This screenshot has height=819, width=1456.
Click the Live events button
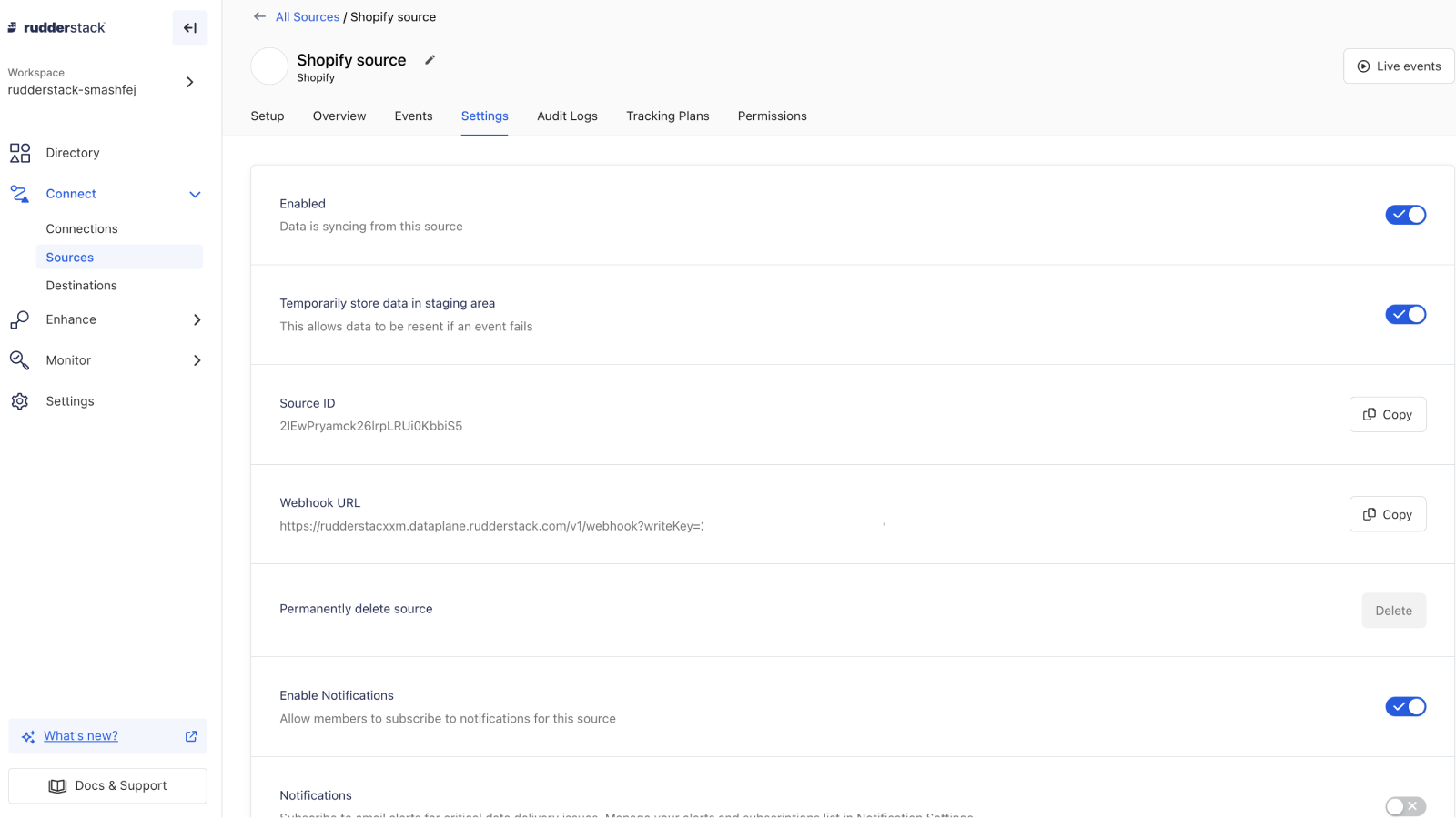1398,66
